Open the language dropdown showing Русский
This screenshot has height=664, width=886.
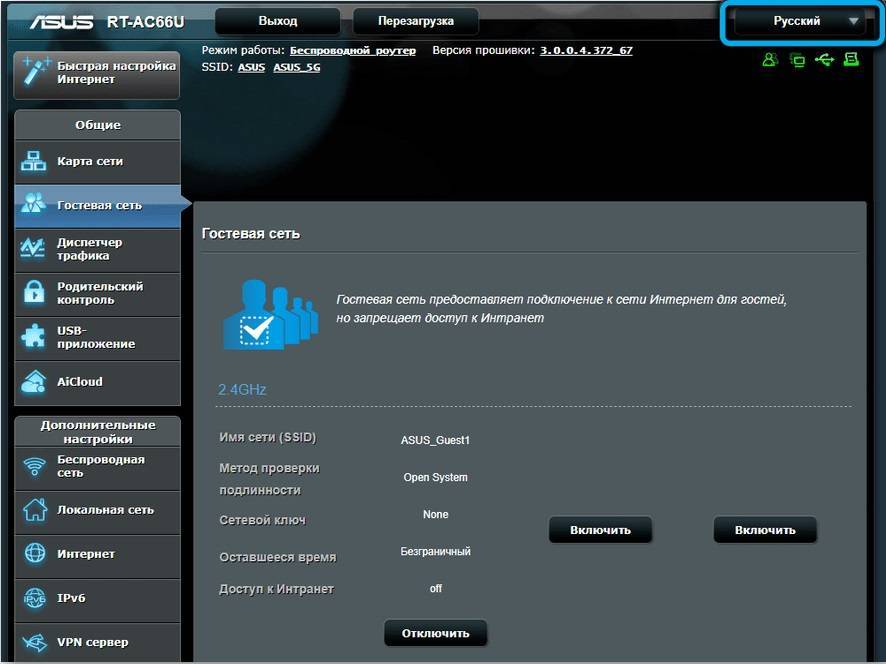pos(796,21)
